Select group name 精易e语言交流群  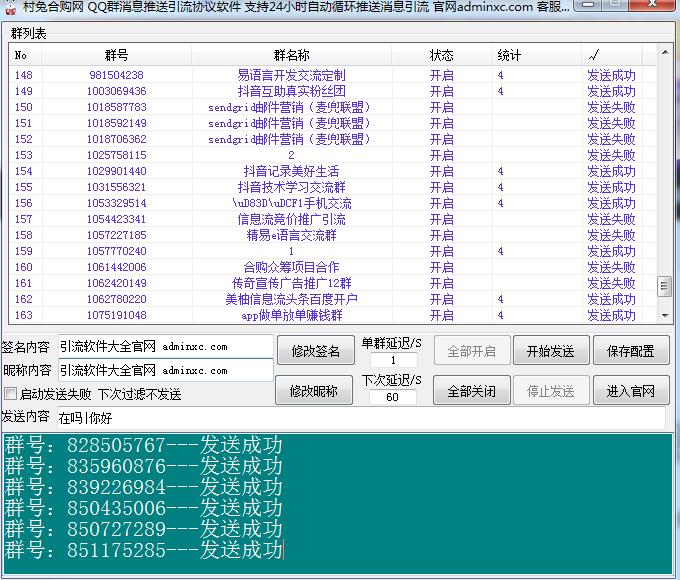pos(291,235)
